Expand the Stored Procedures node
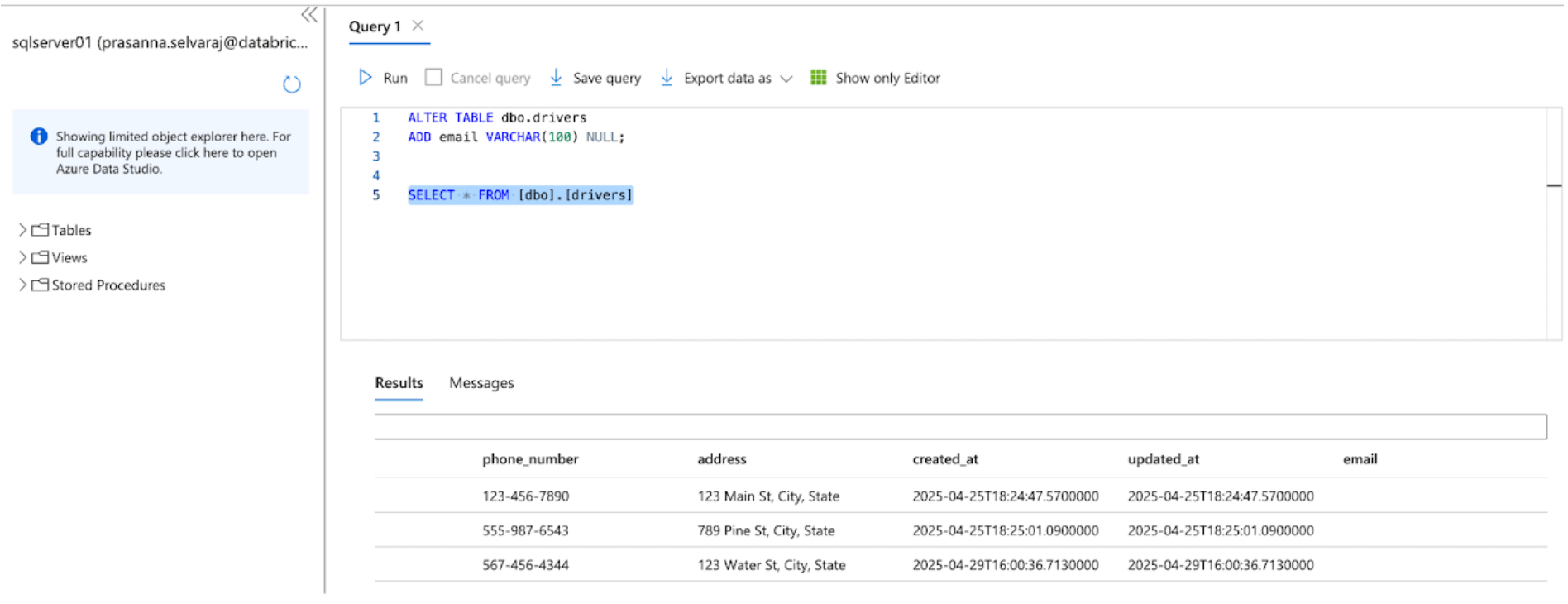The height and width of the screenshot is (604, 1568). [22, 285]
